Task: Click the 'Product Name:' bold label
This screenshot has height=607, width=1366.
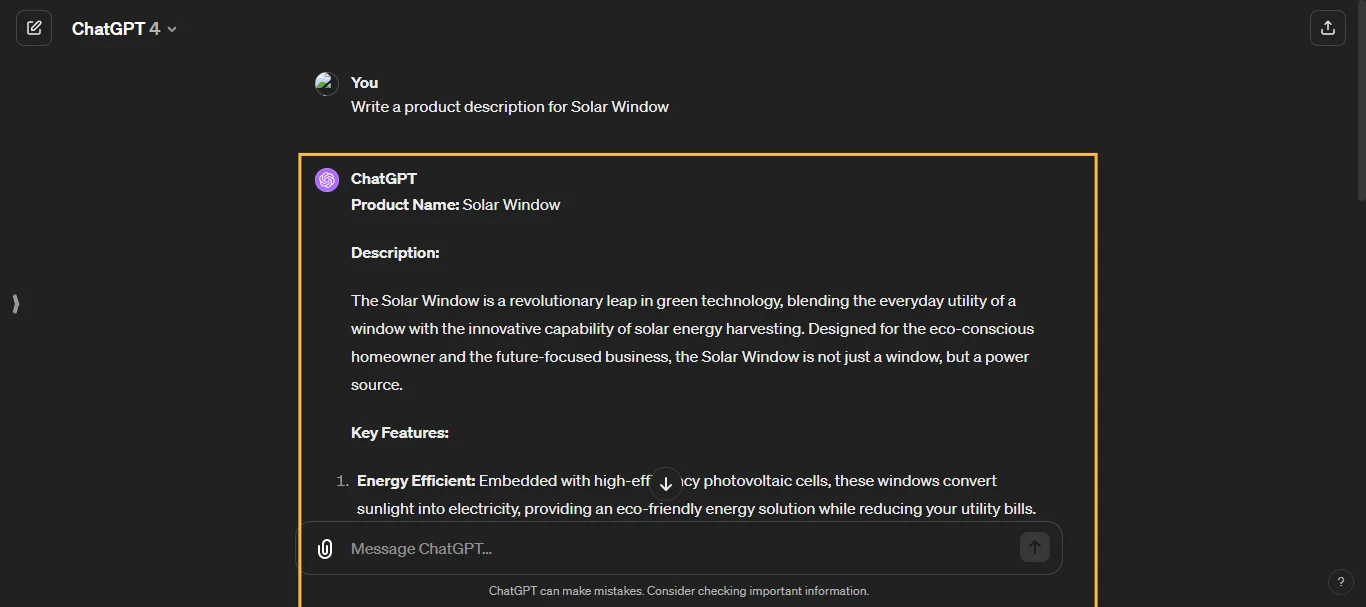Action: 405,205
